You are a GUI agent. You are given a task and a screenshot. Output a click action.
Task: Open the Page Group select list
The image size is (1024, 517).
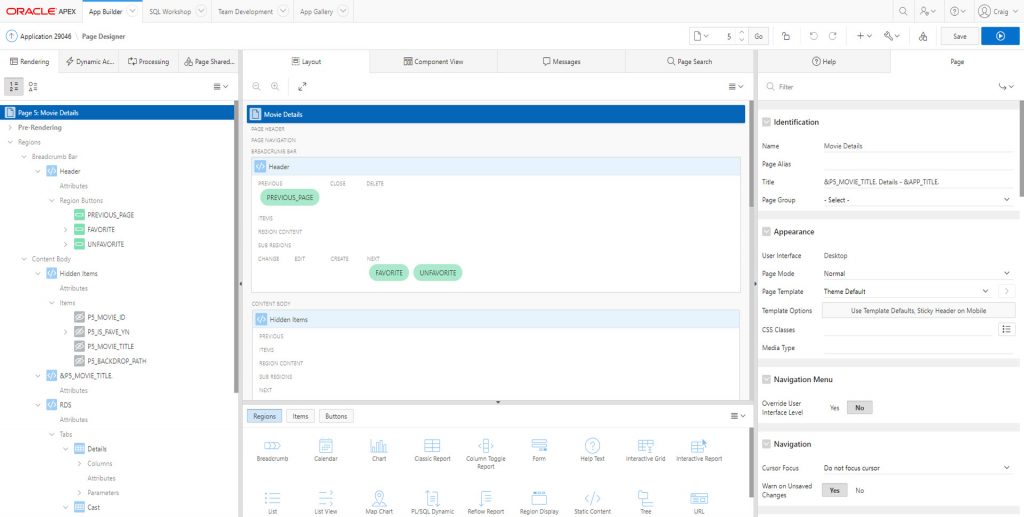pos(918,200)
